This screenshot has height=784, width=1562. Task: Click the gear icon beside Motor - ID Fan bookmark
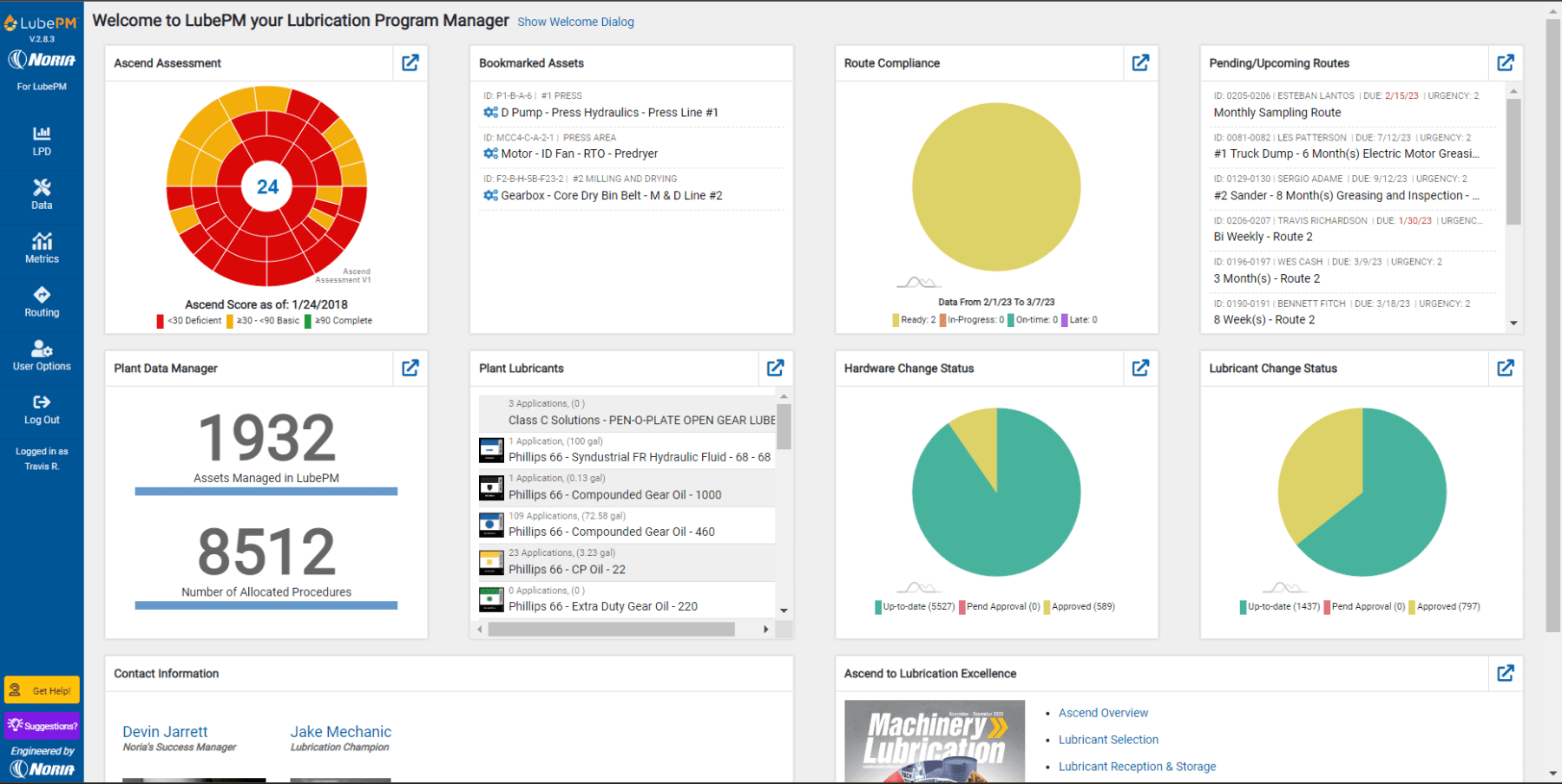coord(490,154)
